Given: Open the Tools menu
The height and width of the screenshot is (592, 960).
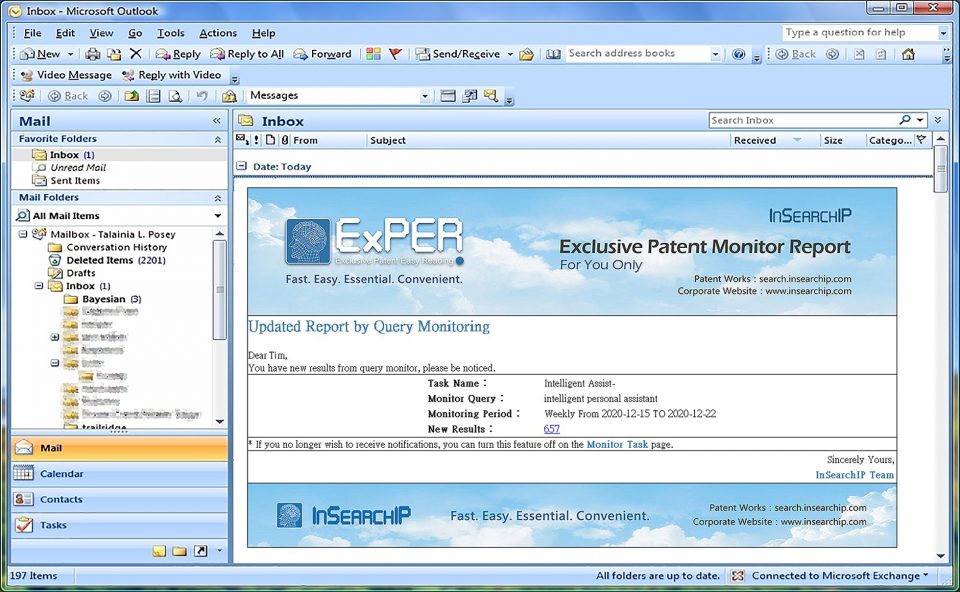Looking at the screenshot, I should (170, 33).
